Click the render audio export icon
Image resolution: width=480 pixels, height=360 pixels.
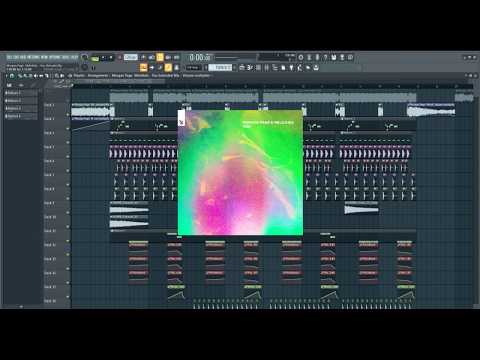pyautogui.click(x=342, y=57)
